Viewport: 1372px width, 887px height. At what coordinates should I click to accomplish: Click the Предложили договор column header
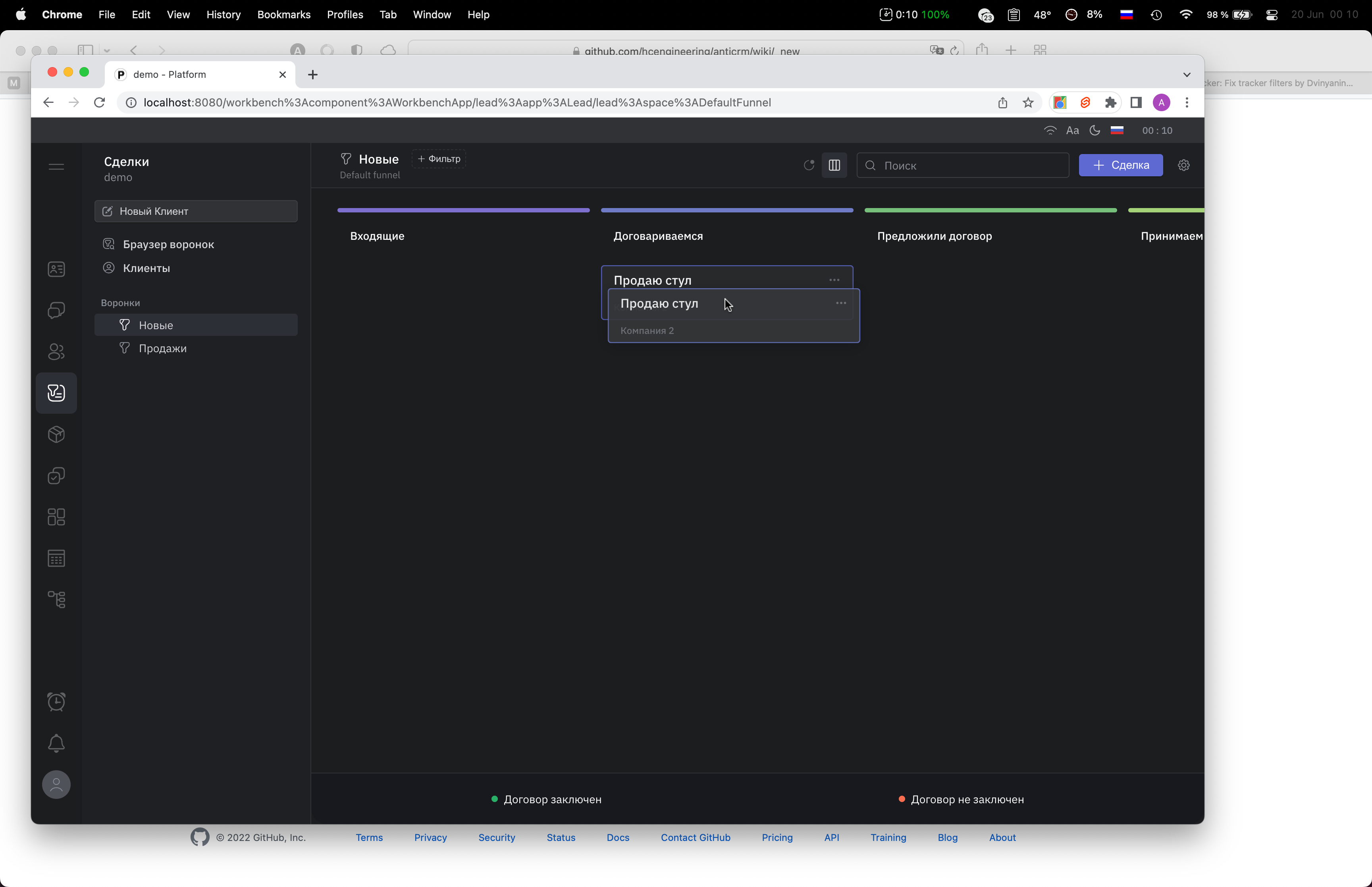935,236
